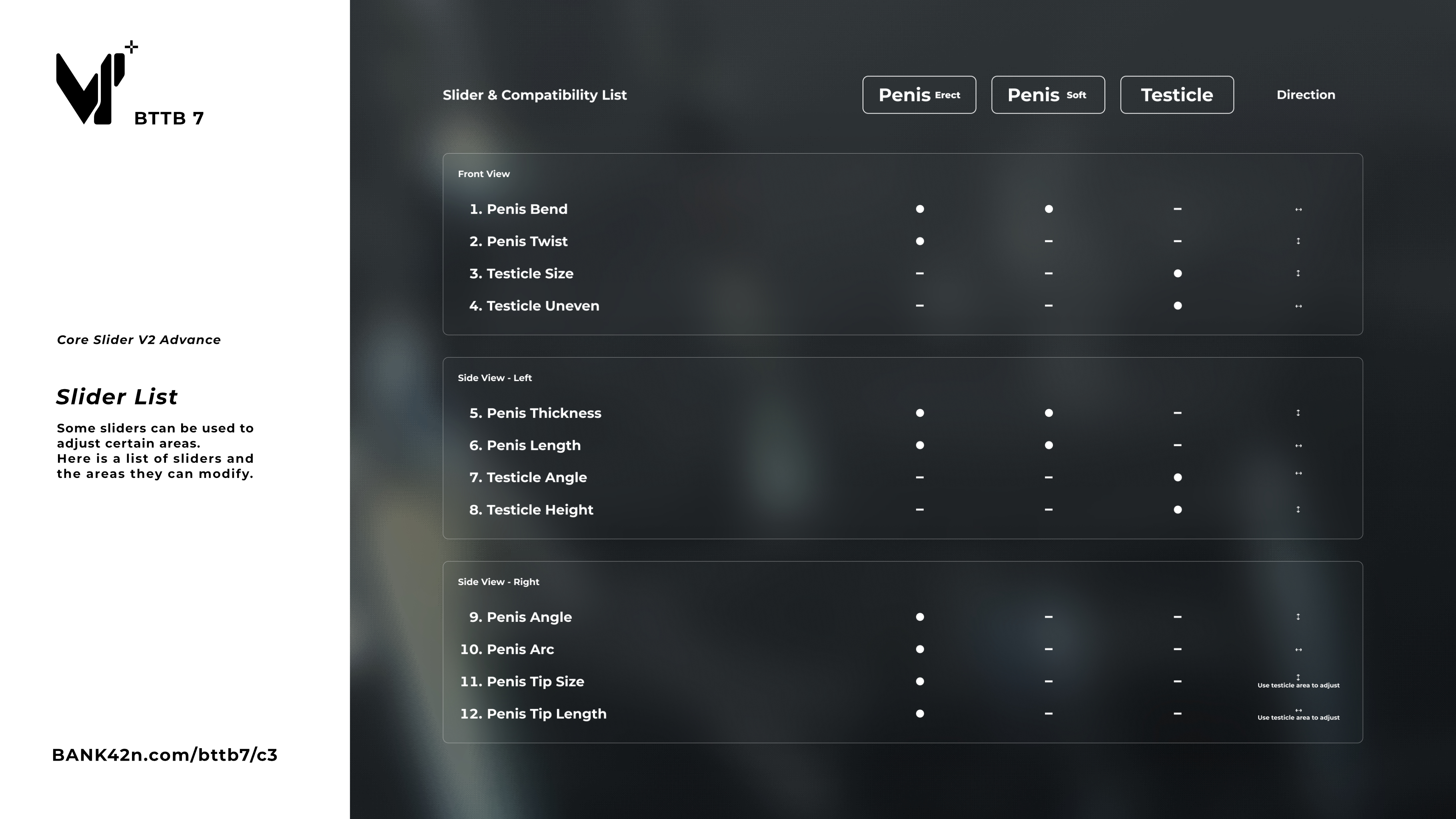Click vertical arrow icon for Penis Thickness row
Screen dimensions: 1456x819
[x=1298, y=413]
